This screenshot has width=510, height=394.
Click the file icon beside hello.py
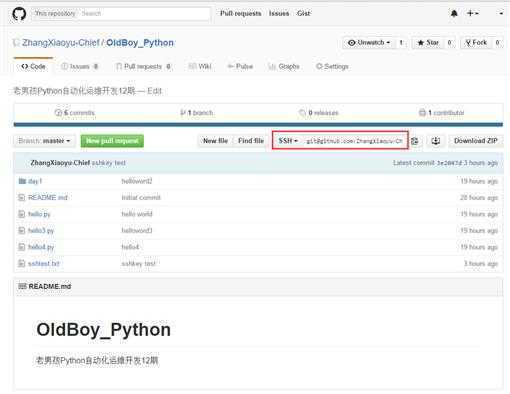coord(22,214)
